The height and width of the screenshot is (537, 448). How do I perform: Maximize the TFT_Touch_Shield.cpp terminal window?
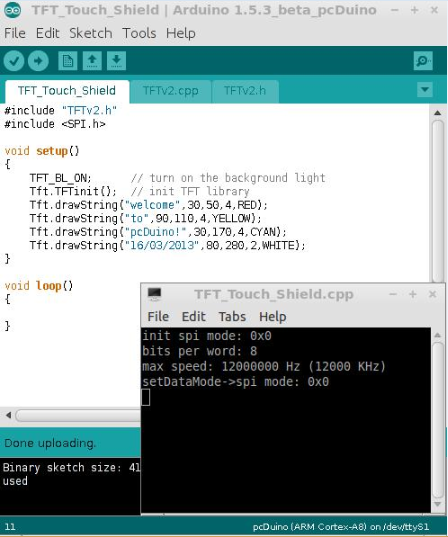point(412,294)
